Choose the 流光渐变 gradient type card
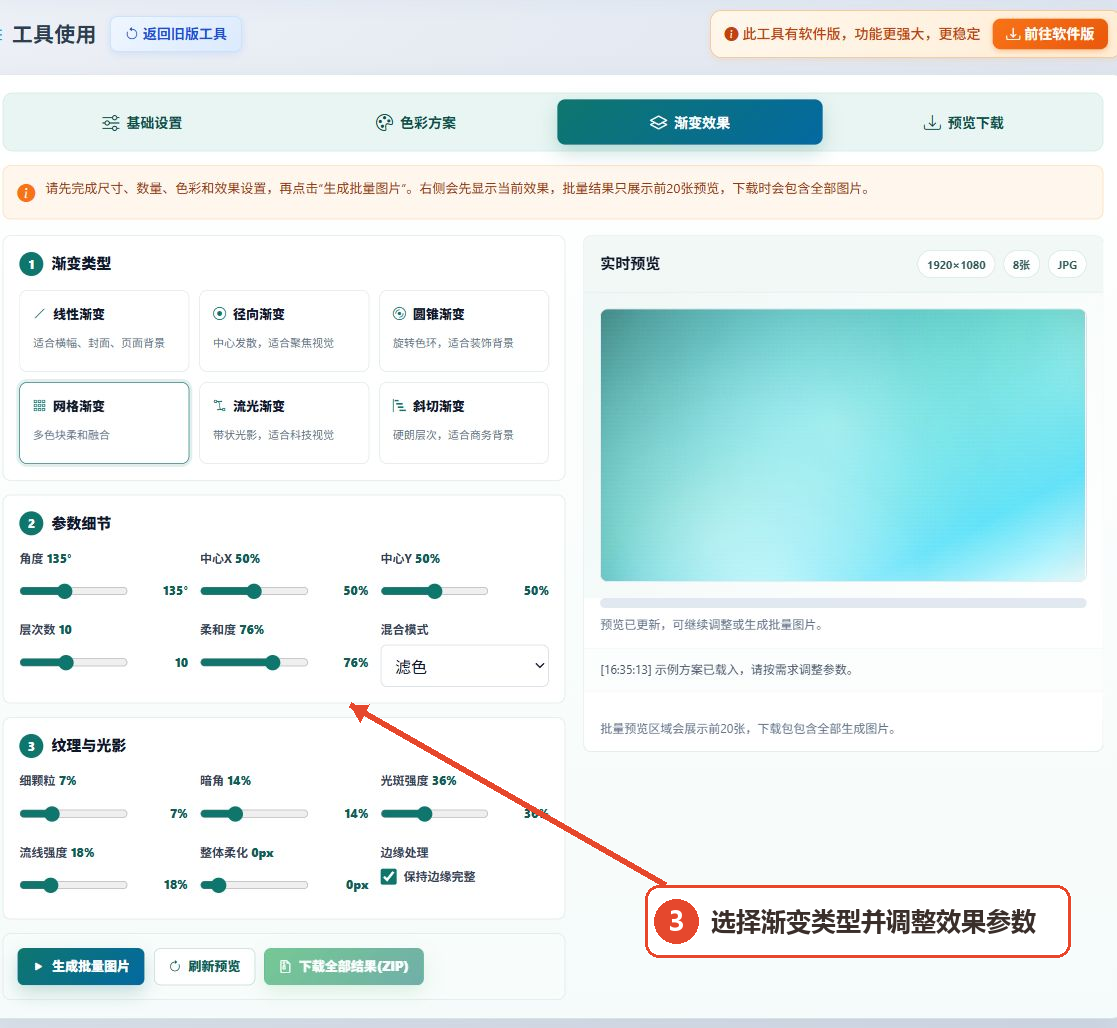1117x1028 pixels. [x=284, y=423]
